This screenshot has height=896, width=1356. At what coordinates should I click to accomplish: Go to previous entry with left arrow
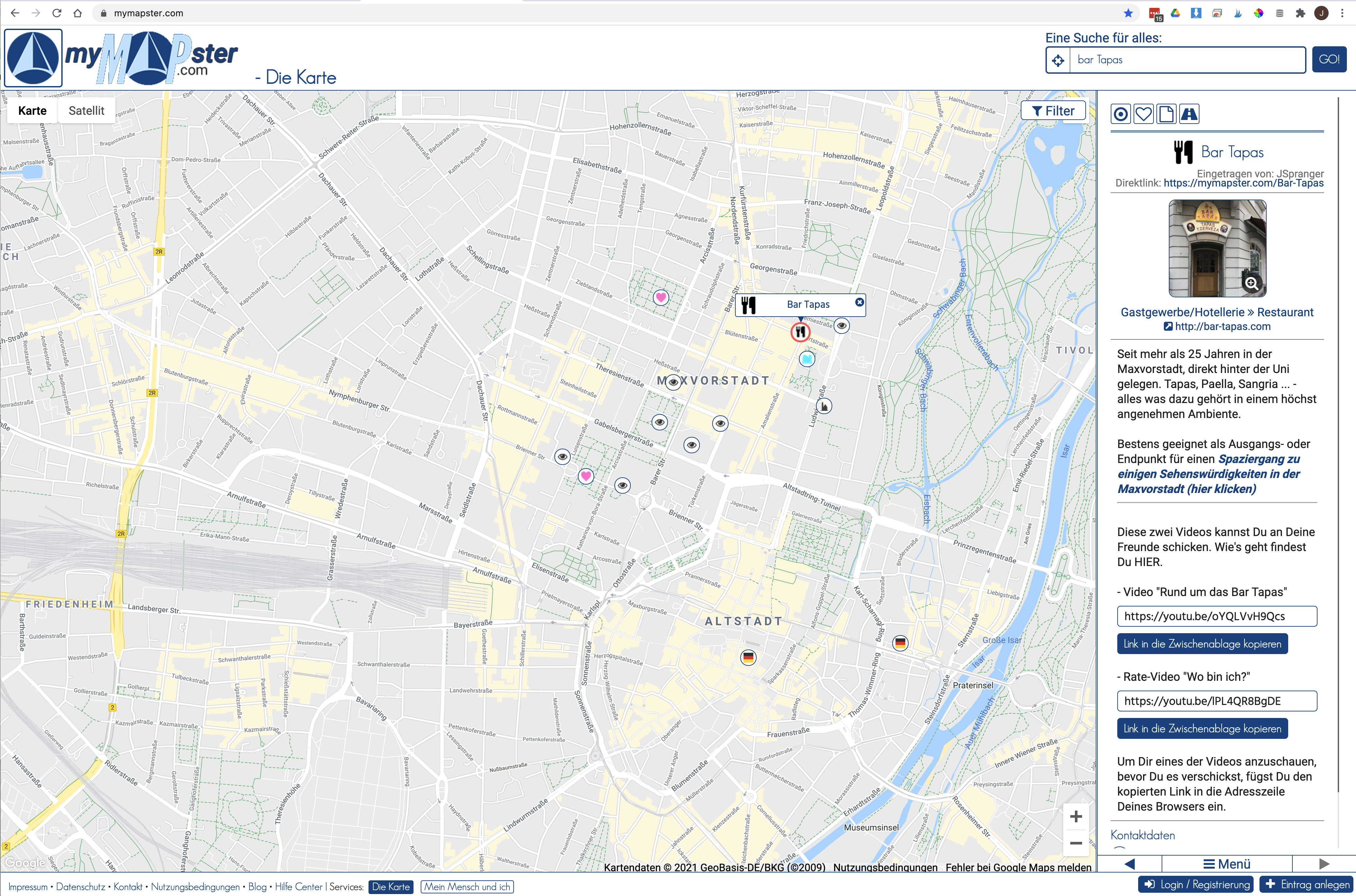[x=1130, y=864]
